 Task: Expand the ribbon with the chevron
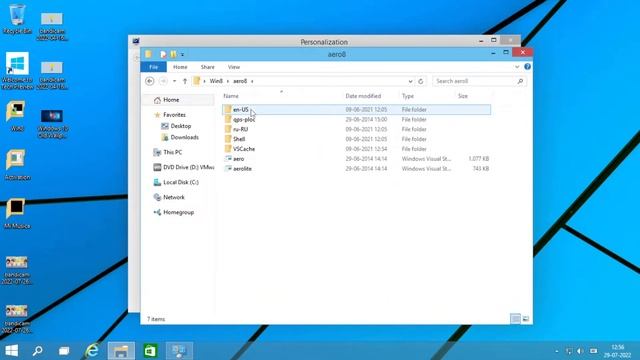pyautogui.click(x=517, y=67)
